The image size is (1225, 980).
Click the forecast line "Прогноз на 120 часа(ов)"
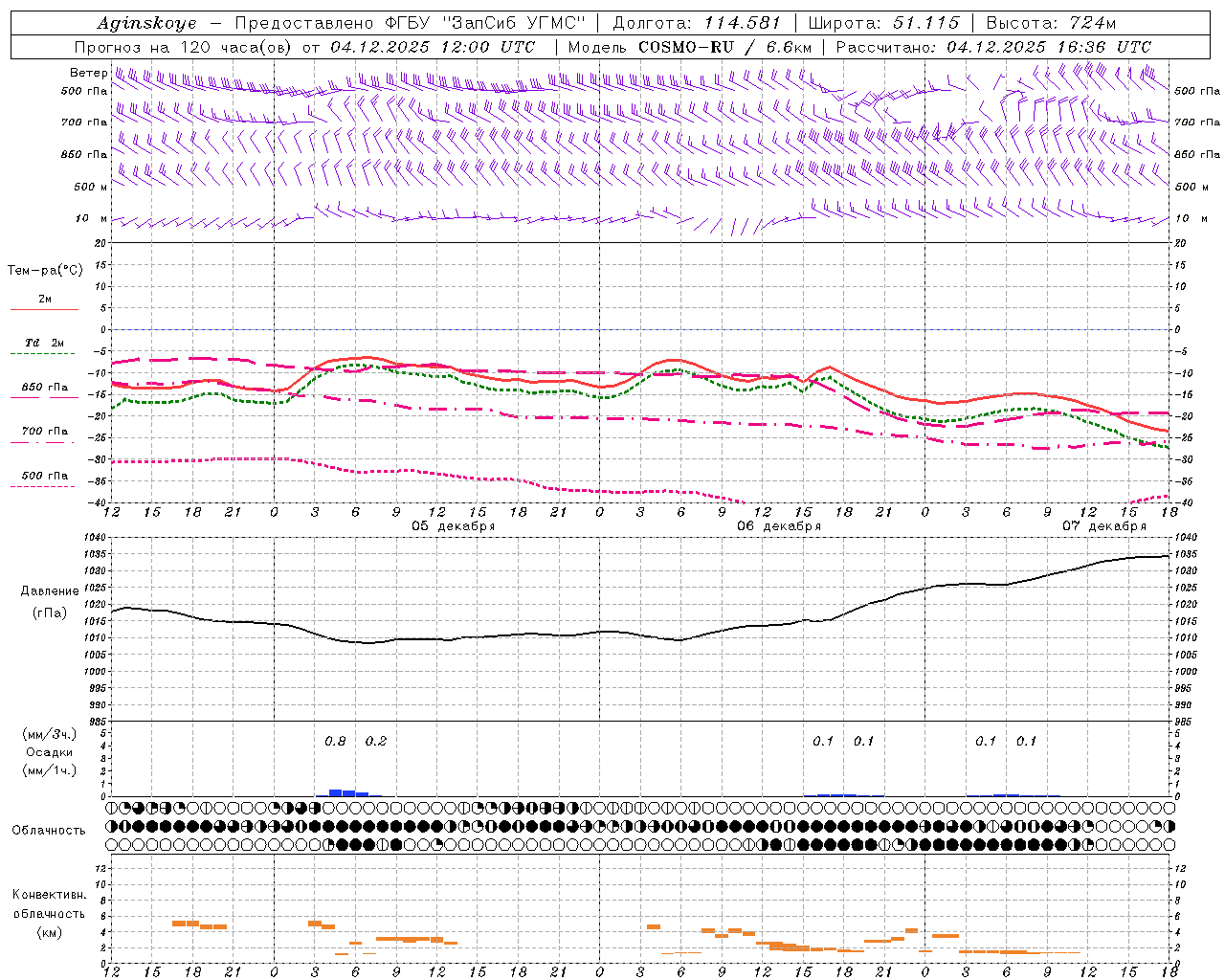(183, 47)
